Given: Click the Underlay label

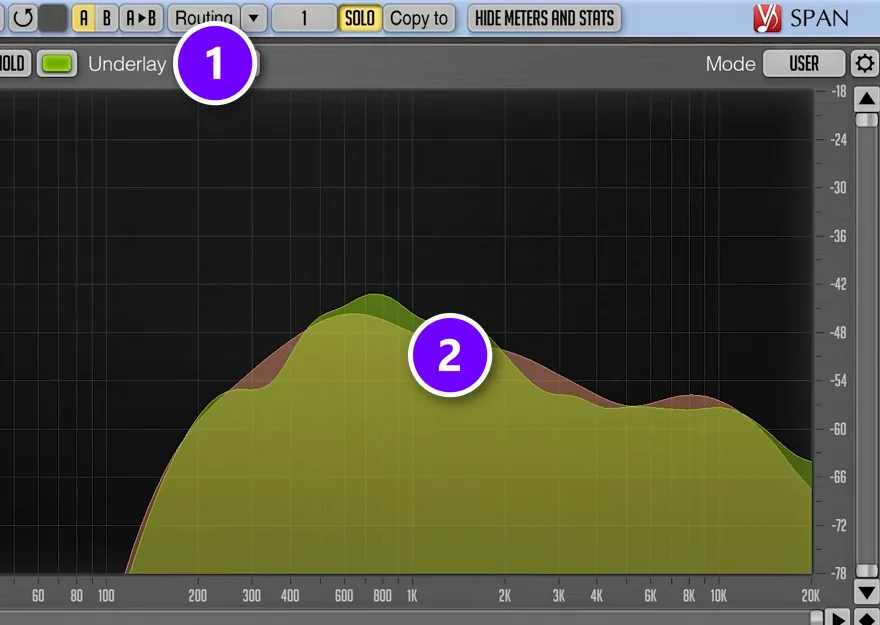Looking at the screenshot, I should [x=127, y=65].
